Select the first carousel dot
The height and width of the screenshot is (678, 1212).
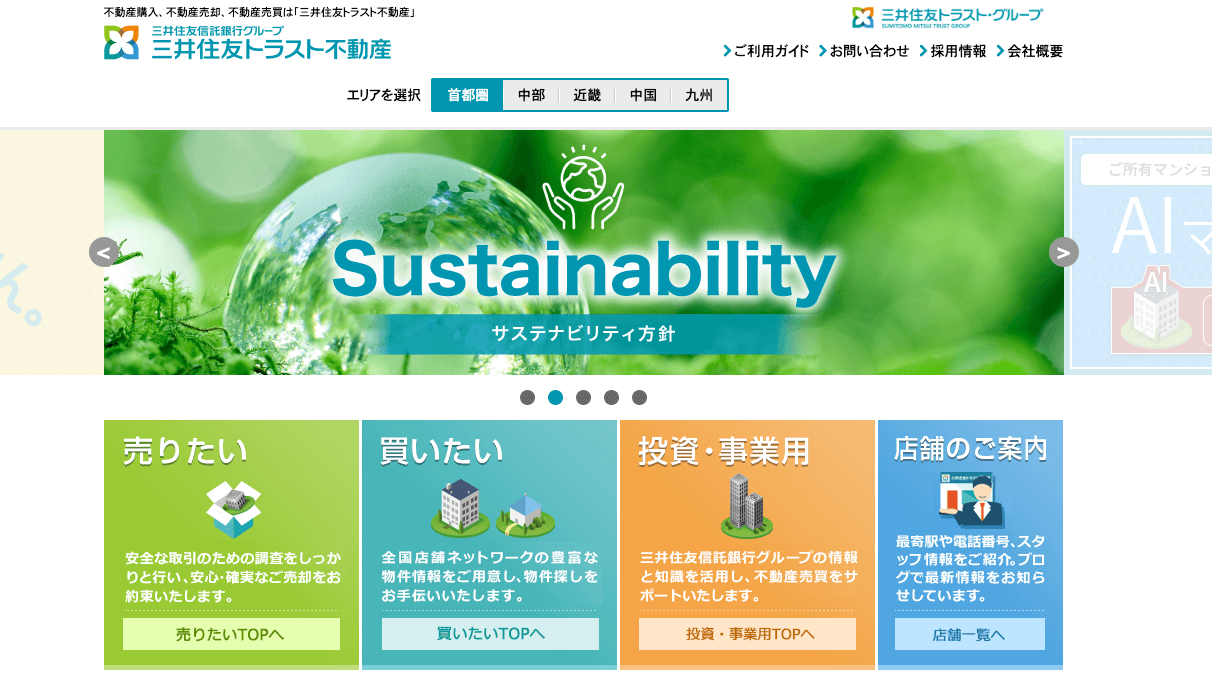(x=527, y=397)
